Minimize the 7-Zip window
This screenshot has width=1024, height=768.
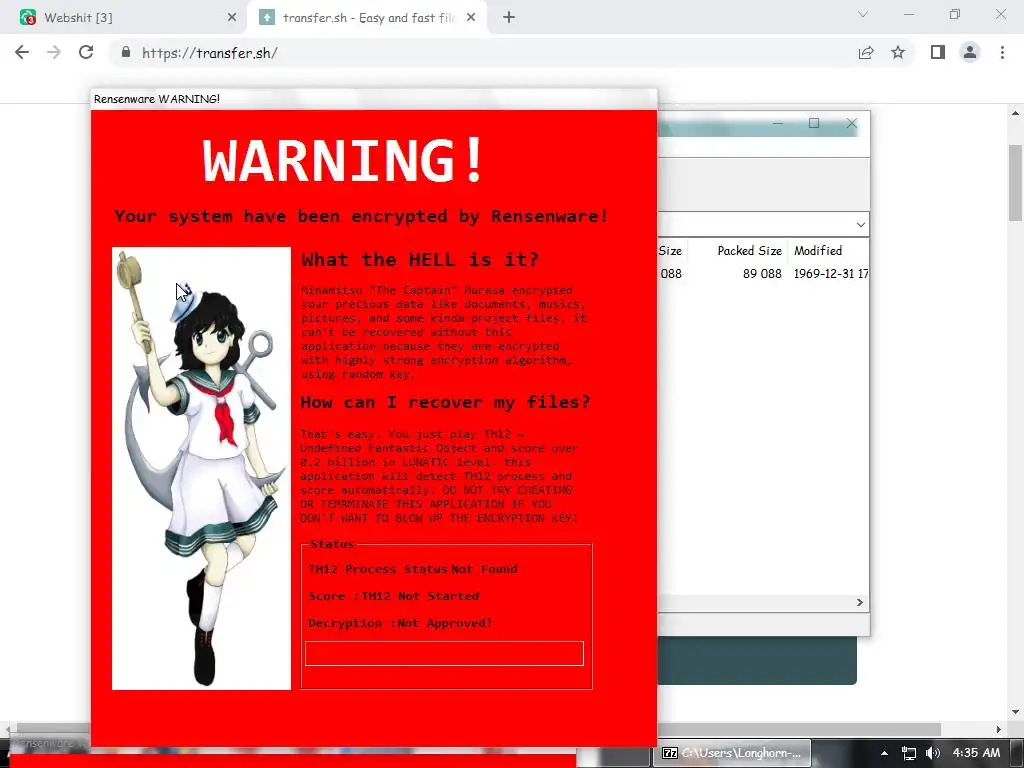coord(777,123)
